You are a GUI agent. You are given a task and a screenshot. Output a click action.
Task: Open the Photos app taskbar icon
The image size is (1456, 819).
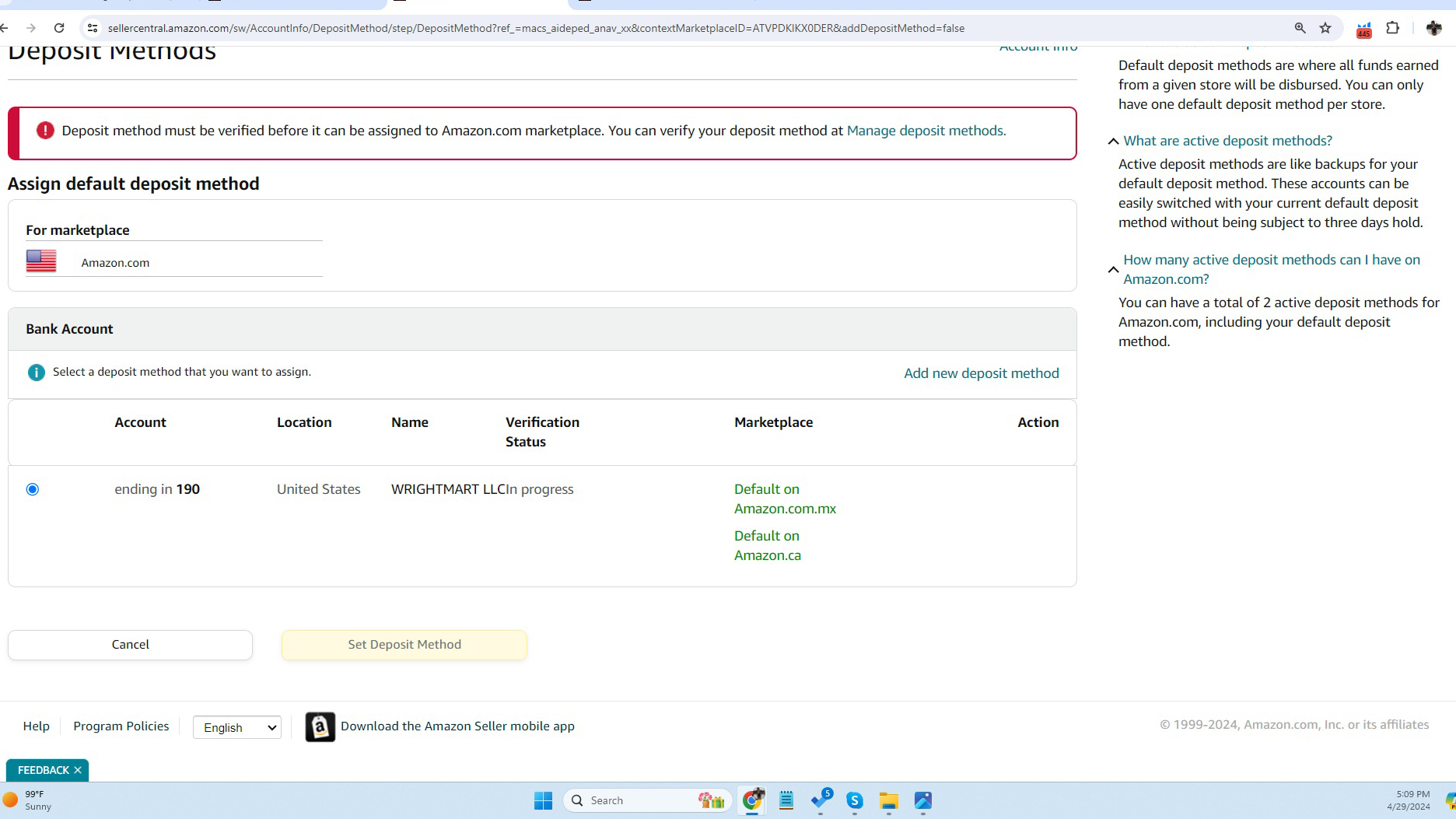pos(923,800)
